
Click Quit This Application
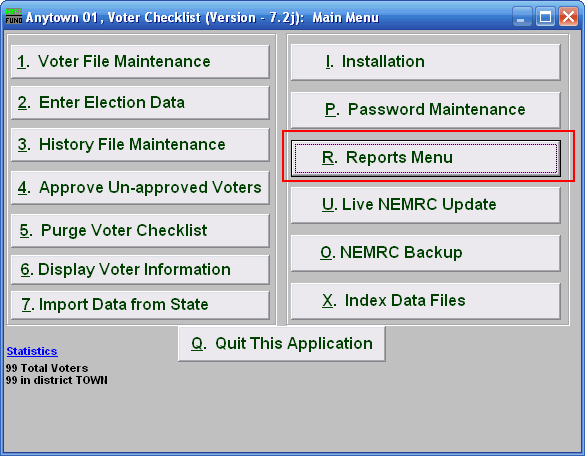[x=282, y=344]
